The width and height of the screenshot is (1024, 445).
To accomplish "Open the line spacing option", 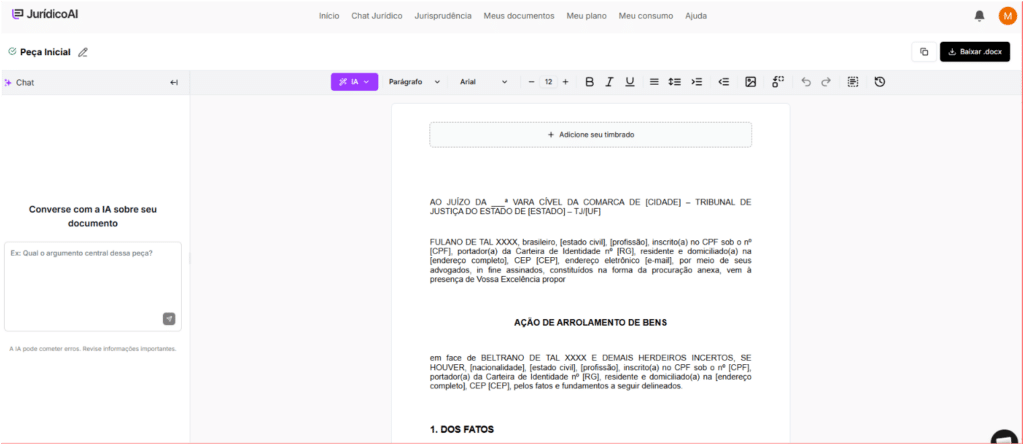I will tap(675, 82).
